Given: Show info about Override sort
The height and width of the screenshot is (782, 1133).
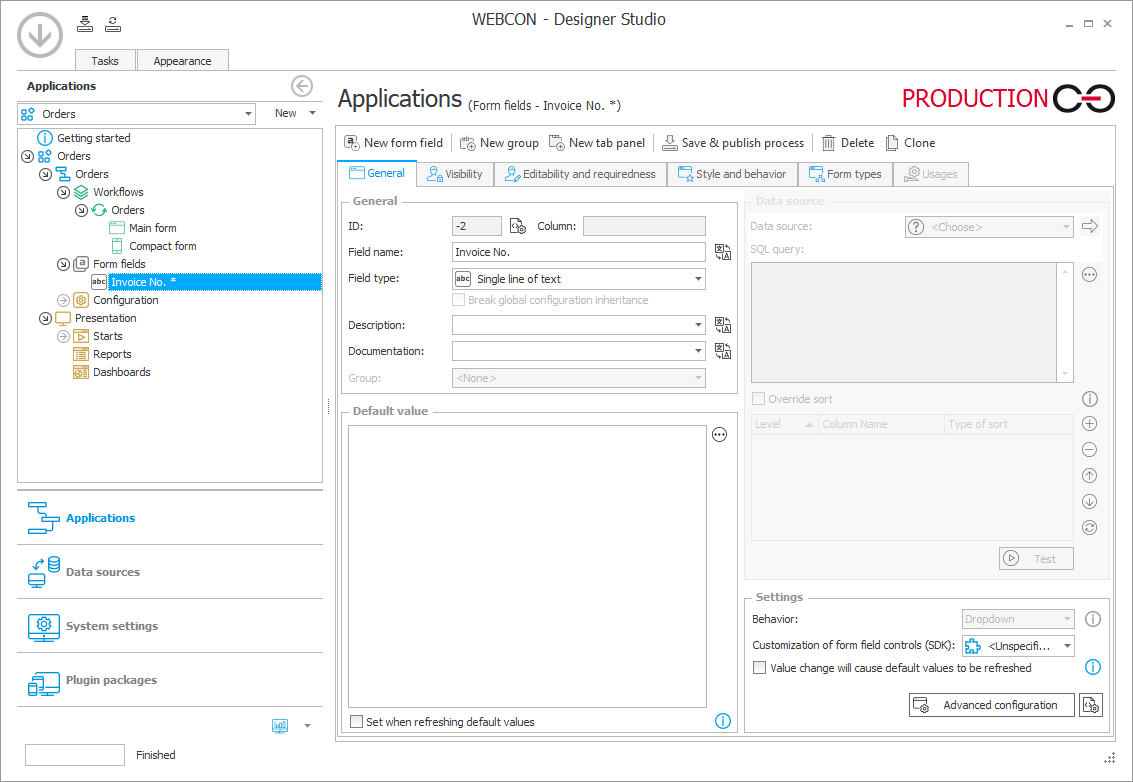Looking at the screenshot, I should point(1090,399).
